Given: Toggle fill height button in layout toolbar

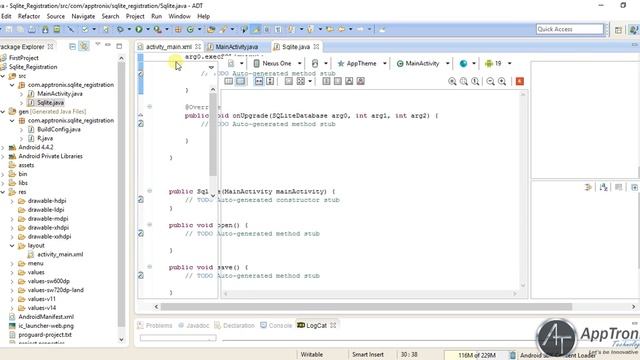Looking at the screenshot, I should 270,81.
